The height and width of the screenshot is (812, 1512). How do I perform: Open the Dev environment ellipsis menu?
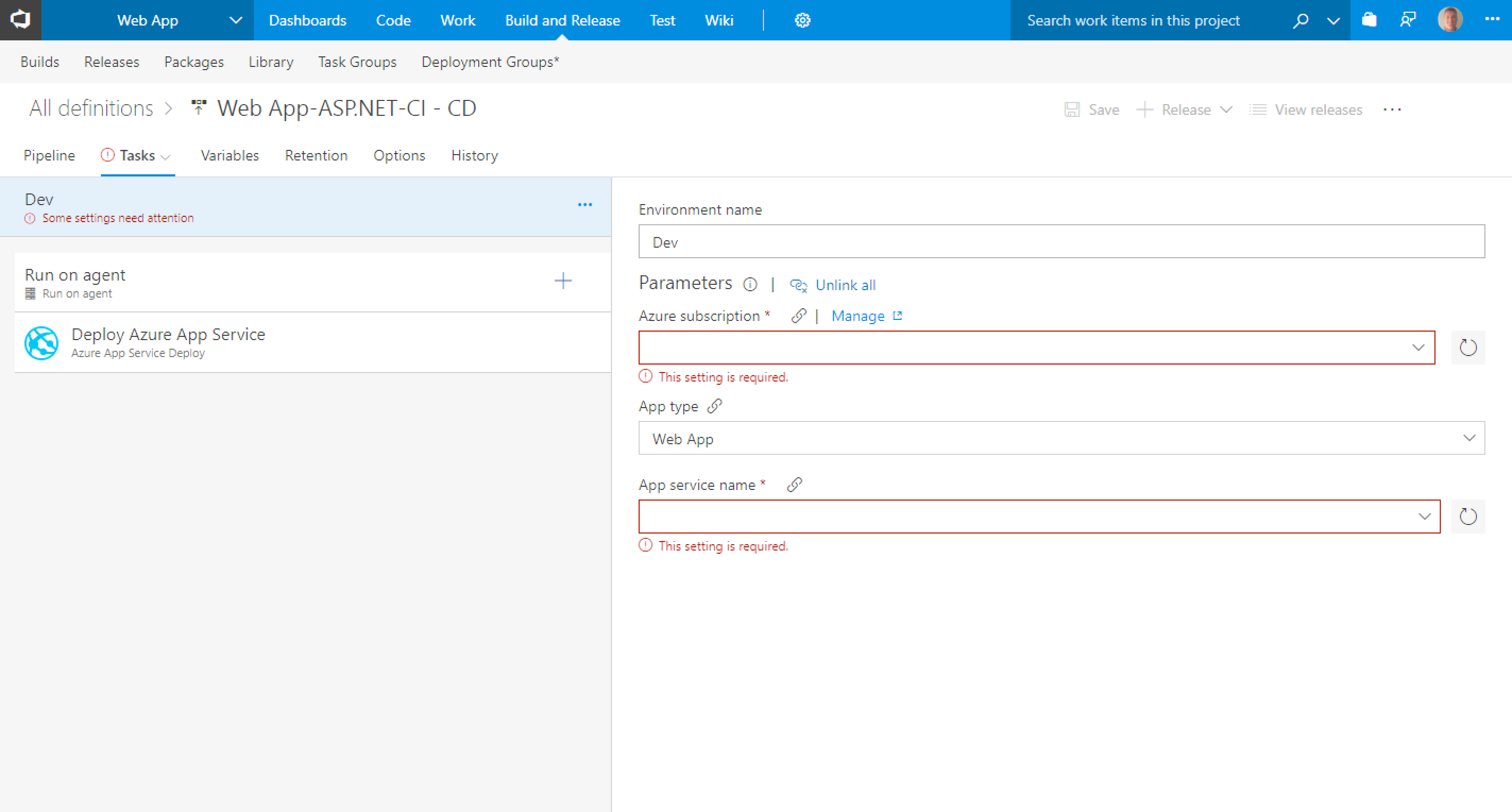tap(584, 205)
